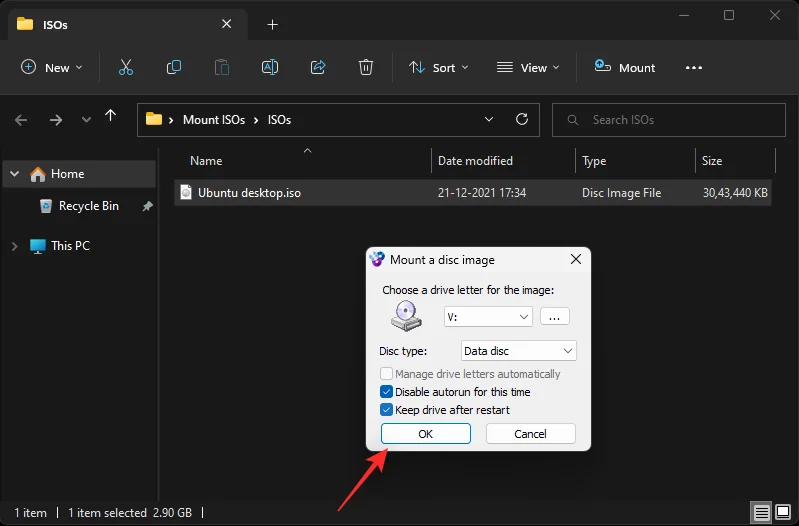
Task: Sort by the Type column header
Action: pyautogui.click(x=594, y=161)
